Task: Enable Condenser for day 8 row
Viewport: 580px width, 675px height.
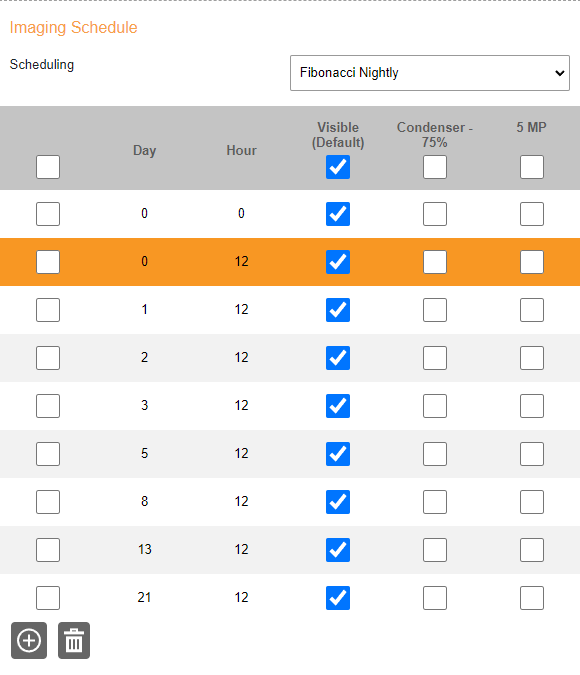Action: tap(435, 502)
